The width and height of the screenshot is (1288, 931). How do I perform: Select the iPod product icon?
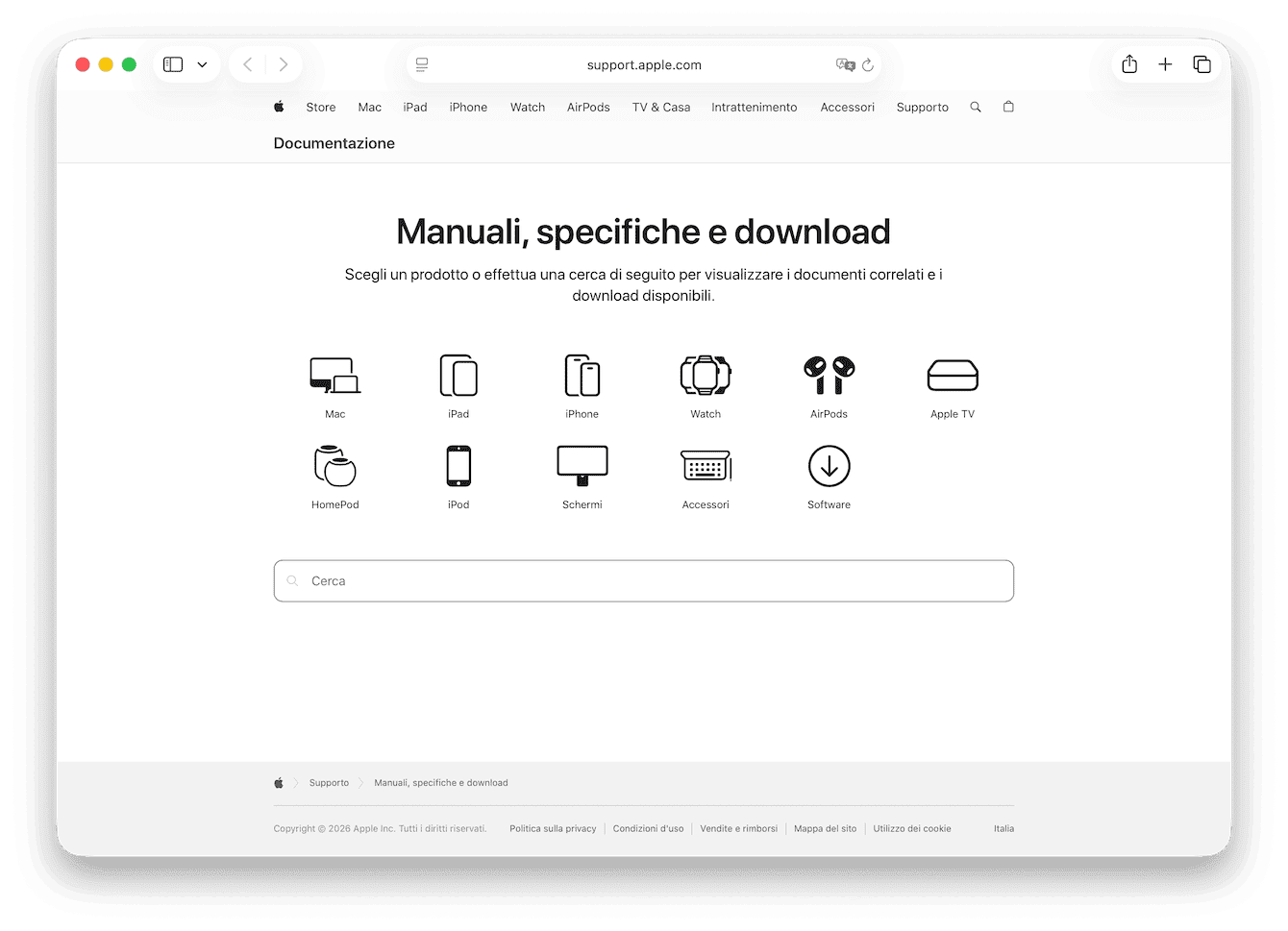point(458,466)
